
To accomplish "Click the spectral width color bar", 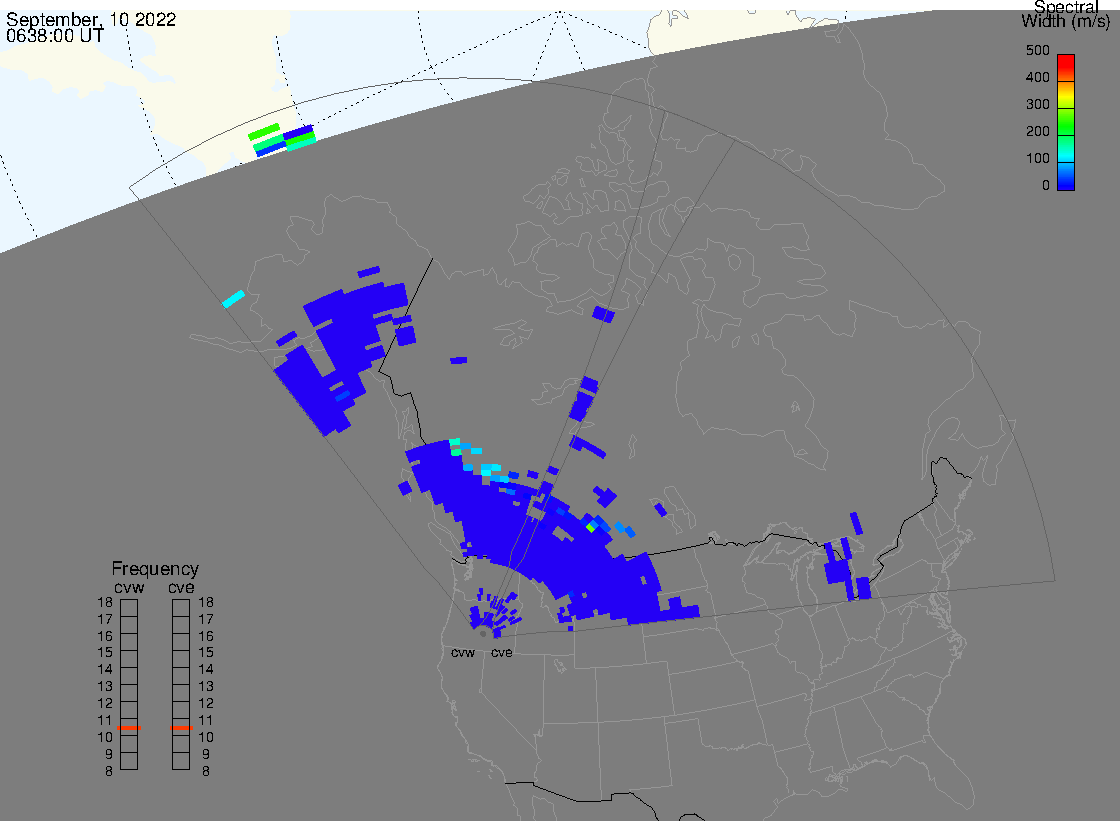I will click(1066, 122).
